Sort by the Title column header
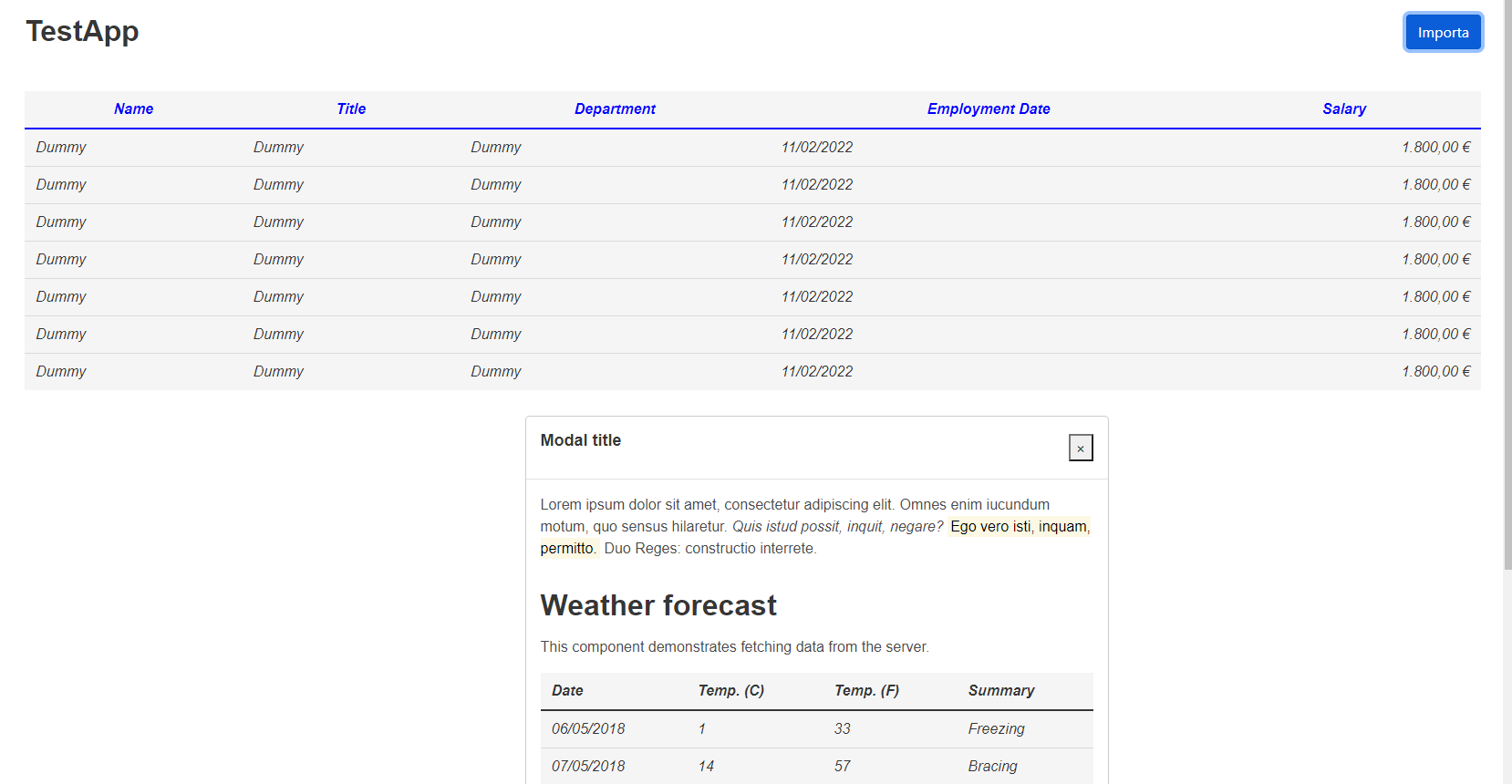1512x784 pixels. [x=351, y=108]
